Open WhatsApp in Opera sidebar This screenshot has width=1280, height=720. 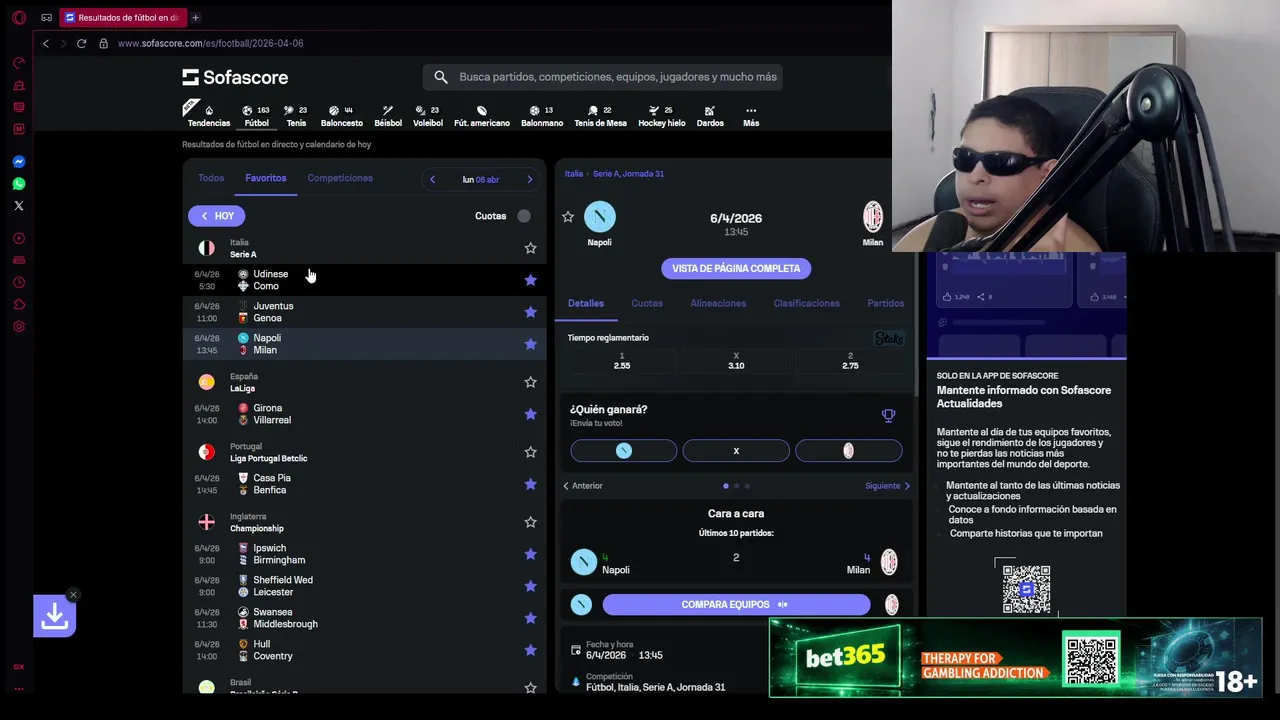tap(18, 184)
